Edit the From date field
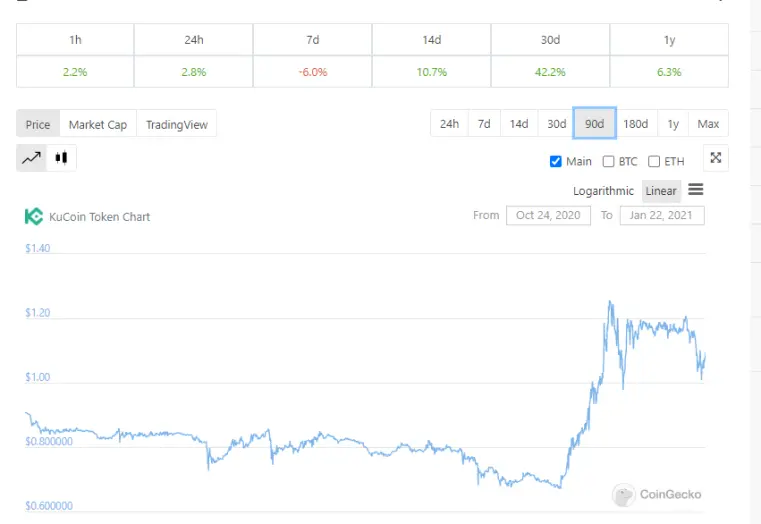Viewport: 761px width, 524px height. coord(548,215)
